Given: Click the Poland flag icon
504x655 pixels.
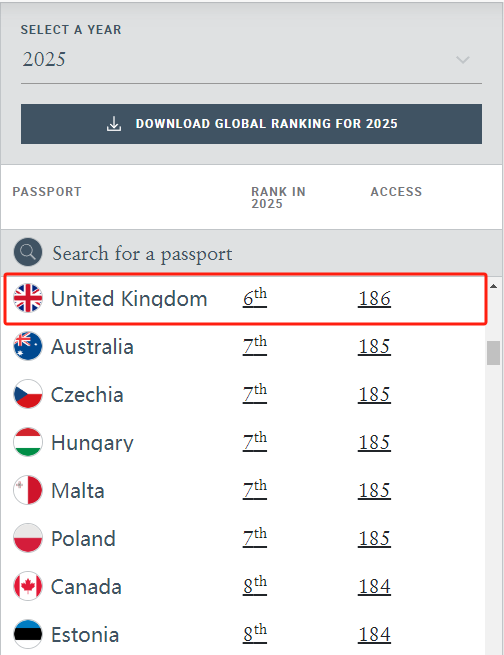Looking at the screenshot, I should click(28, 538).
